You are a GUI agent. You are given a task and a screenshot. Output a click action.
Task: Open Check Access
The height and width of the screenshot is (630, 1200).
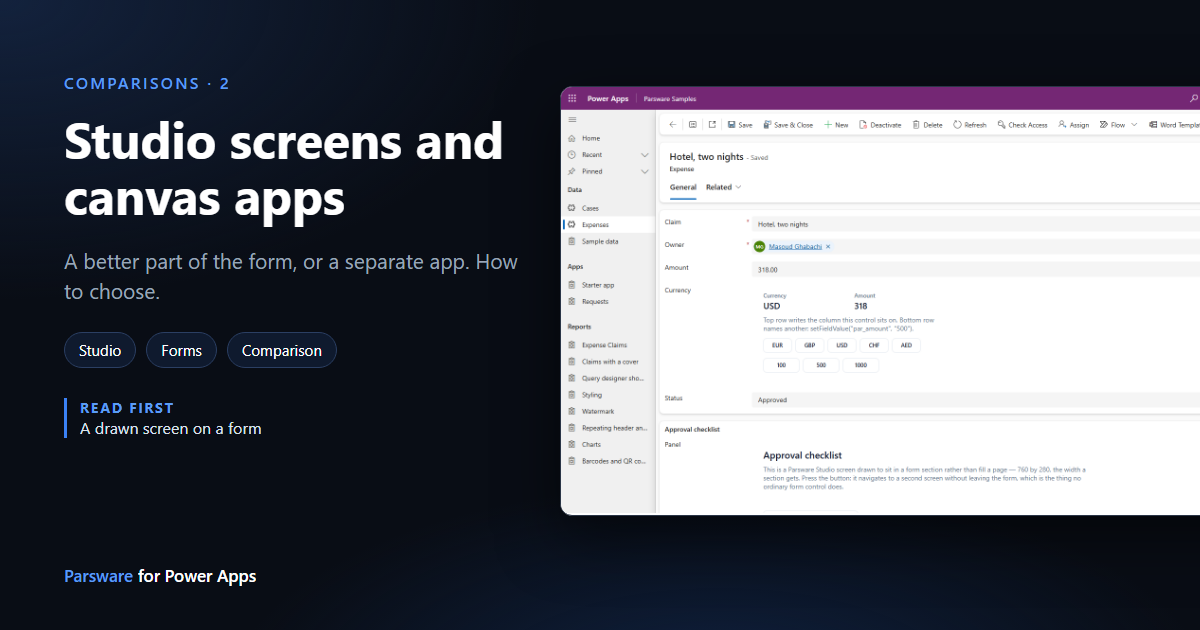point(1022,125)
